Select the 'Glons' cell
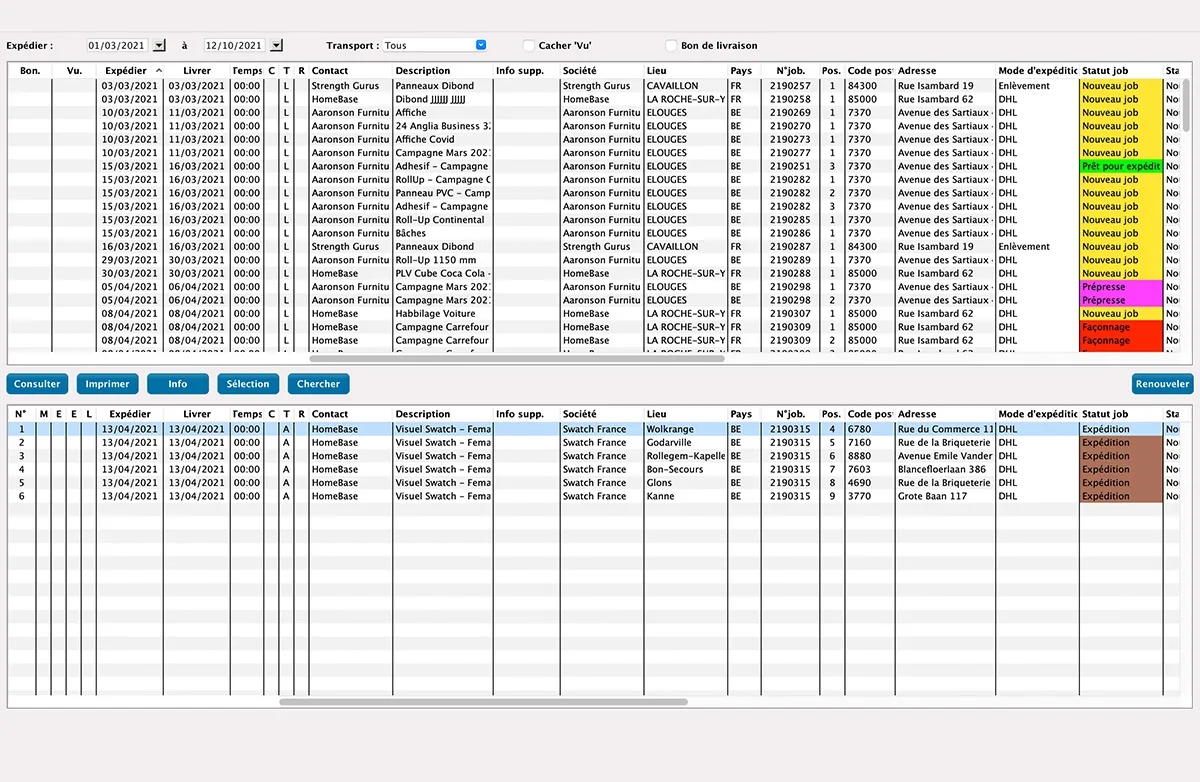The width and height of the screenshot is (1200, 782). click(x=686, y=482)
